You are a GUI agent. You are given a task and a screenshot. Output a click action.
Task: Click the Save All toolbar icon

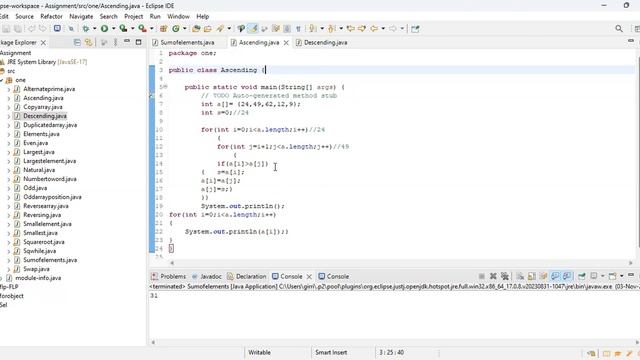pos(18,29)
